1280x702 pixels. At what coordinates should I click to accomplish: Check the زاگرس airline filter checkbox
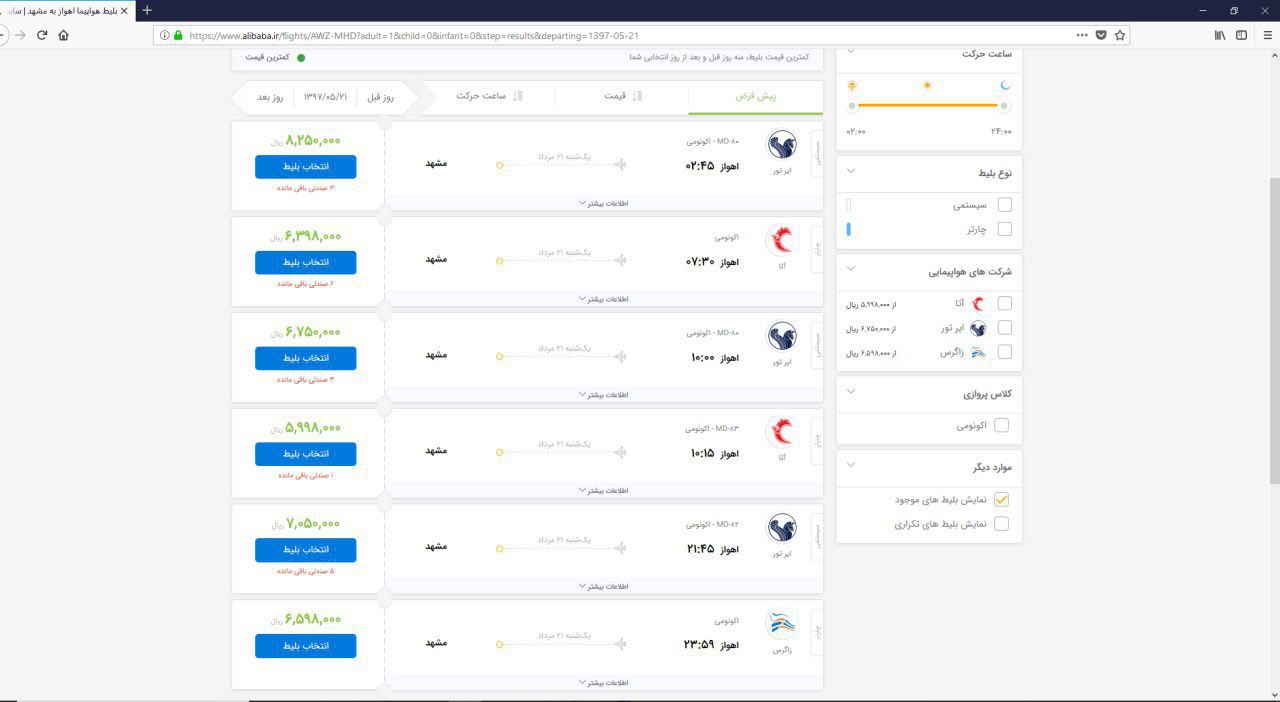coord(1004,352)
